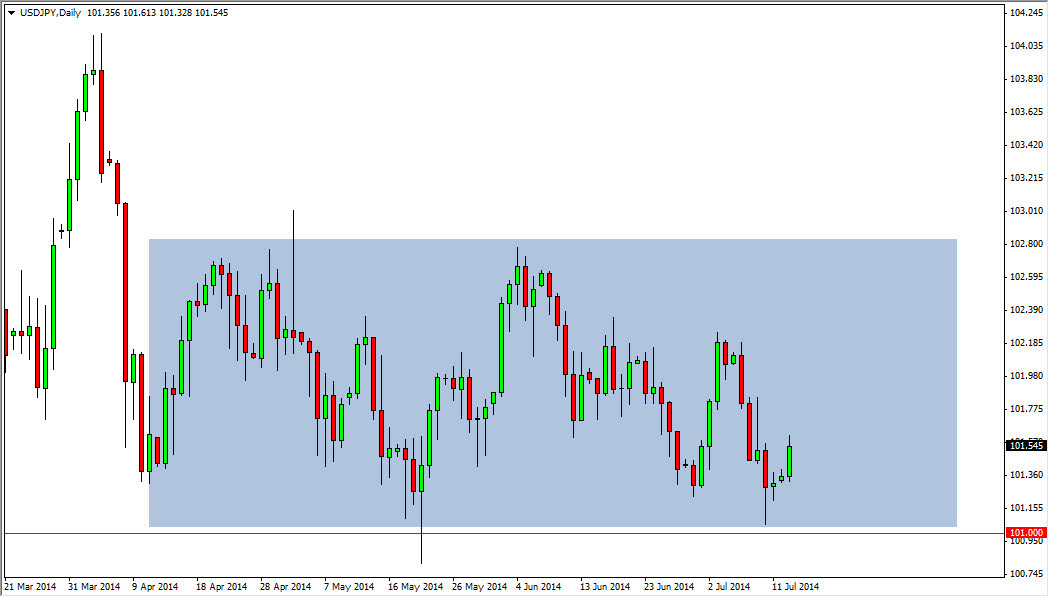This screenshot has height=597, width=1049.
Task: Click the 9 Apr 2014 date label
Action: pyautogui.click(x=155, y=586)
